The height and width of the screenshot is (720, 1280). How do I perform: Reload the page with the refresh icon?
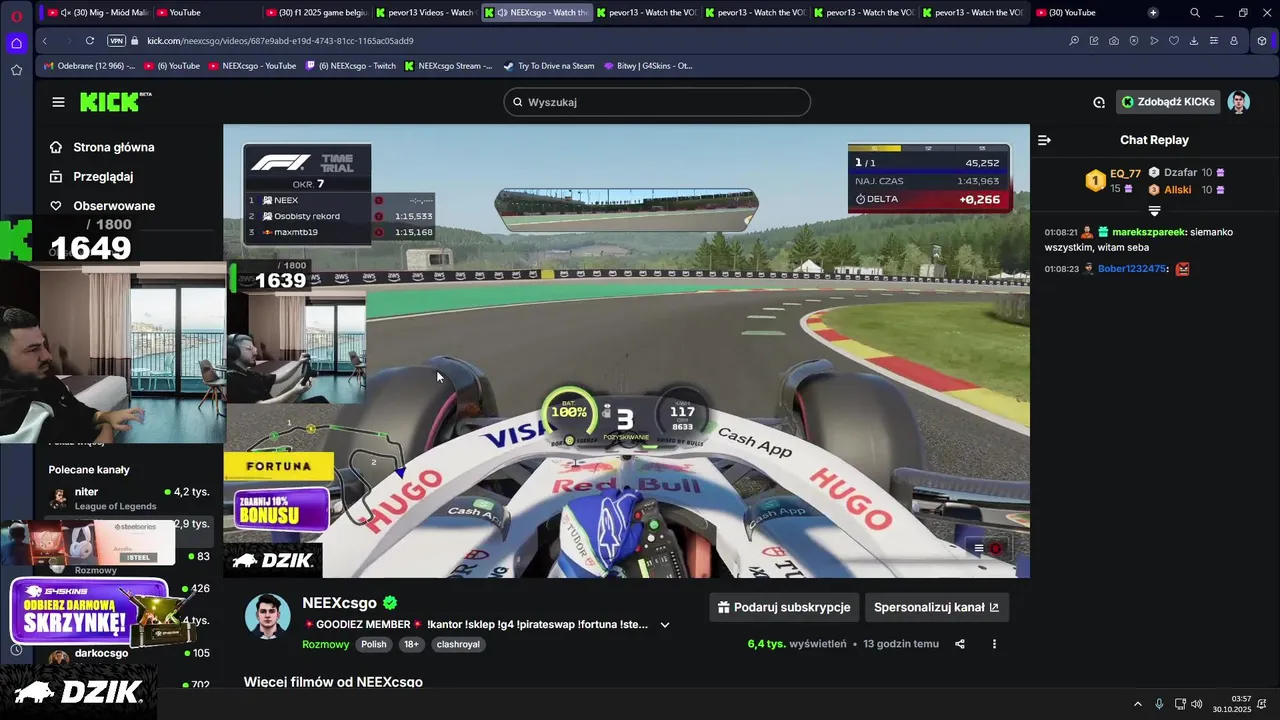pos(90,41)
